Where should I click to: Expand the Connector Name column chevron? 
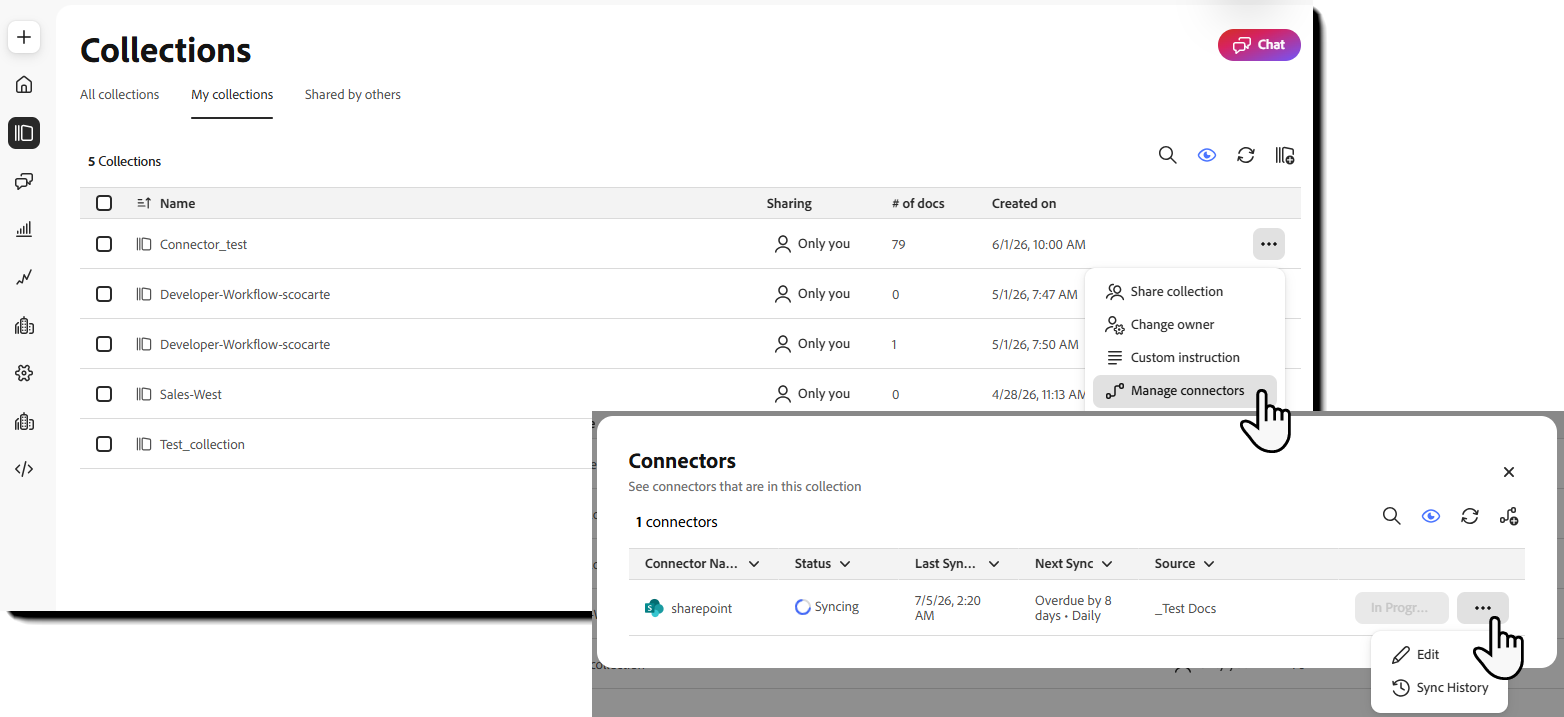[754, 564]
